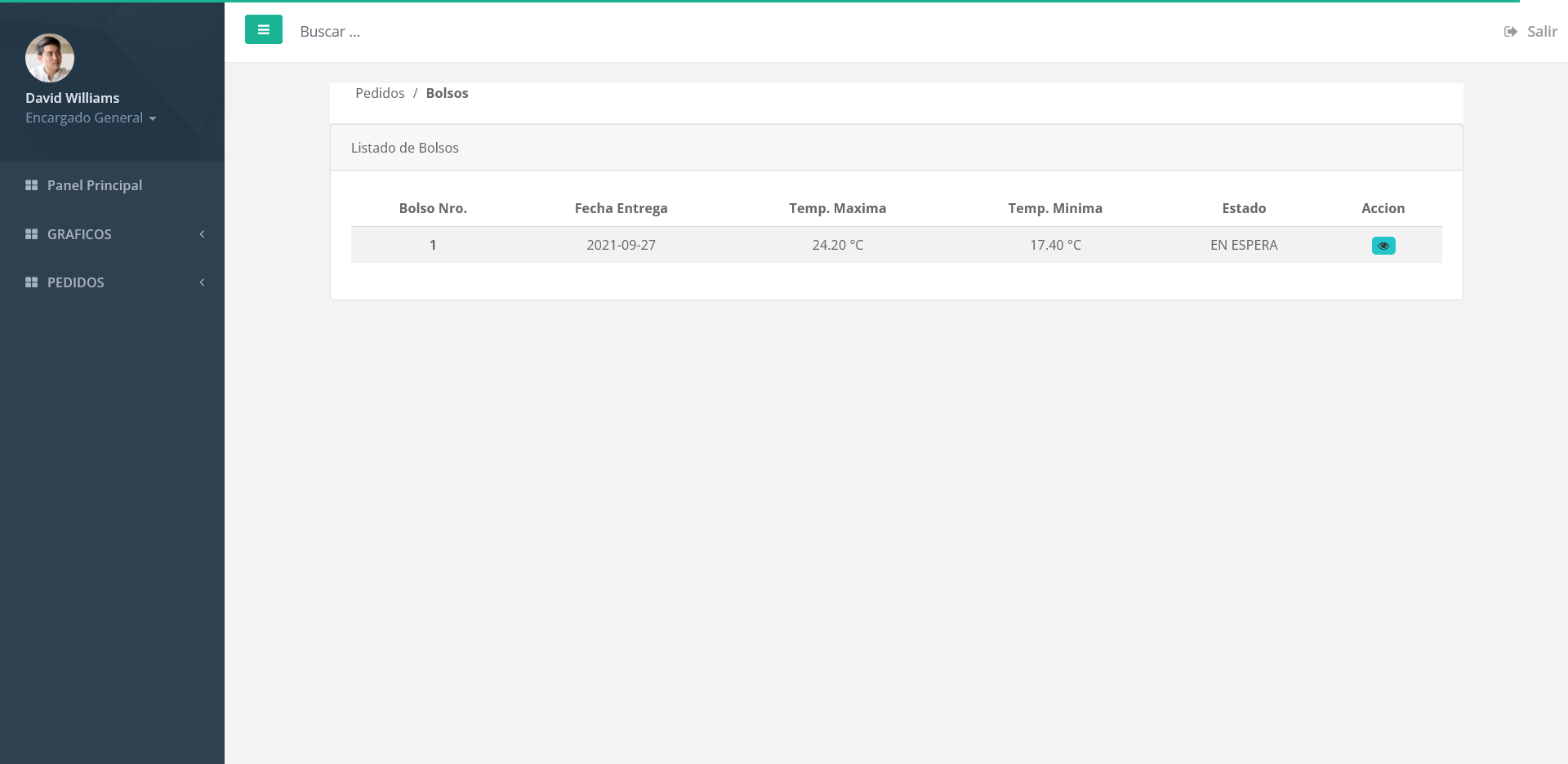Screen dimensions: 1568x764
Task: Click David Williams' profile avatar
Action: 50,58
